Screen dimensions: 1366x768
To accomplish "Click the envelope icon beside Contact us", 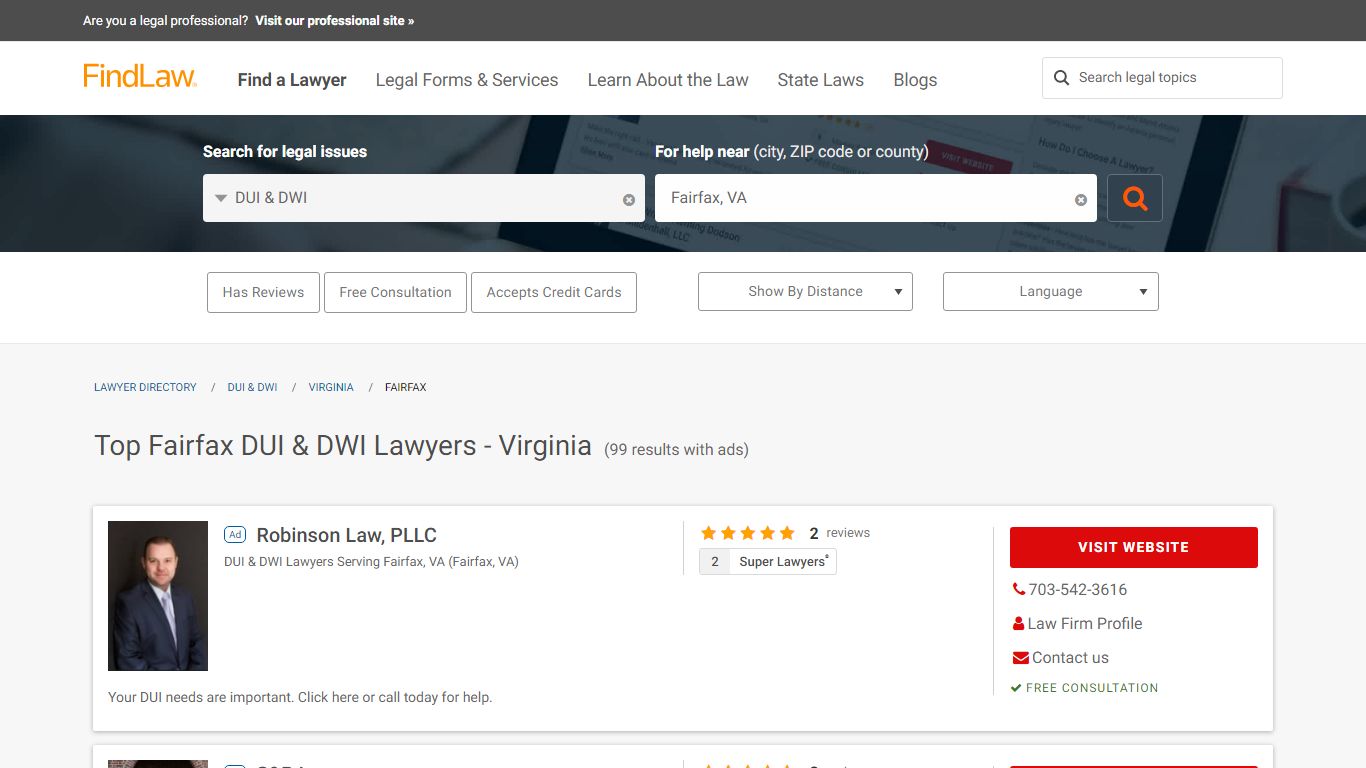I will click(x=1021, y=658).
